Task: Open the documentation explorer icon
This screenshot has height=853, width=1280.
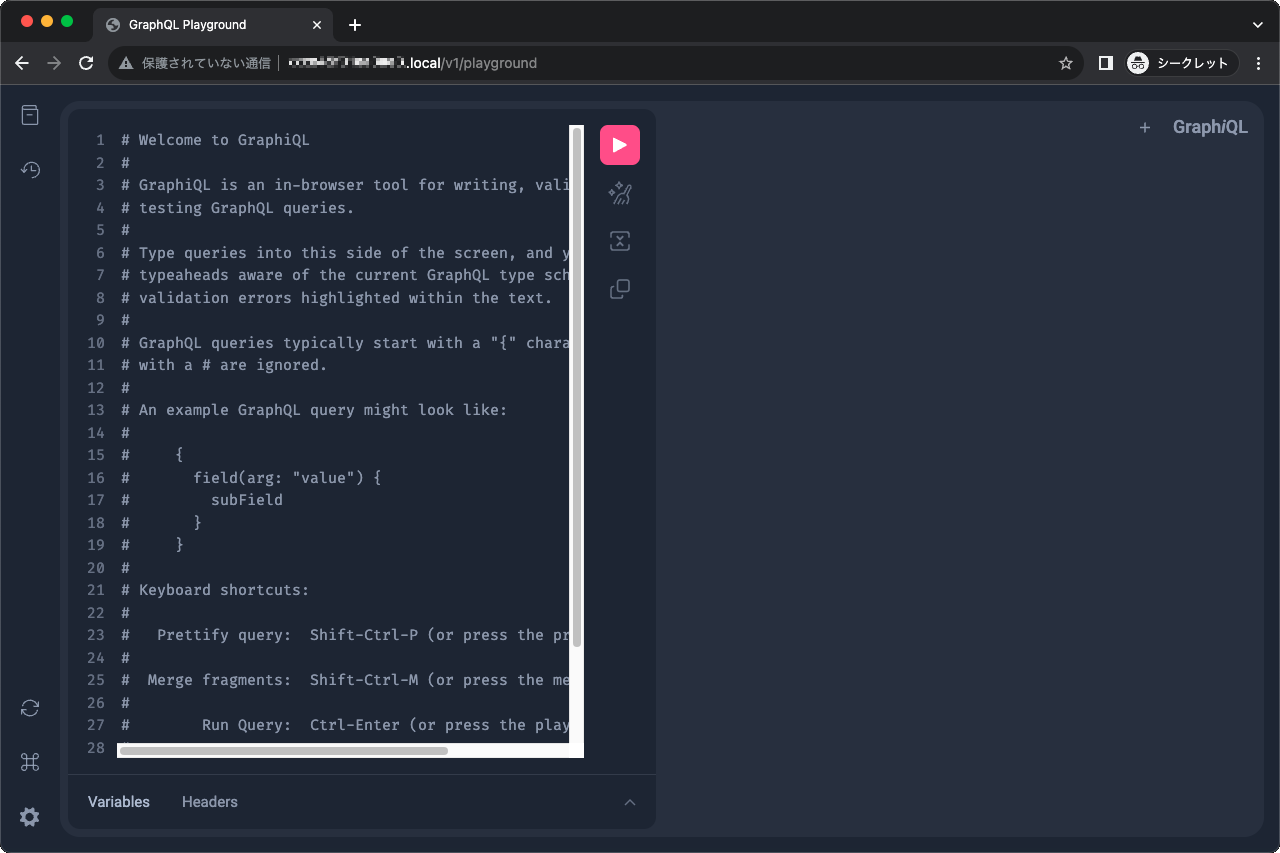Action: click(30, 115)
